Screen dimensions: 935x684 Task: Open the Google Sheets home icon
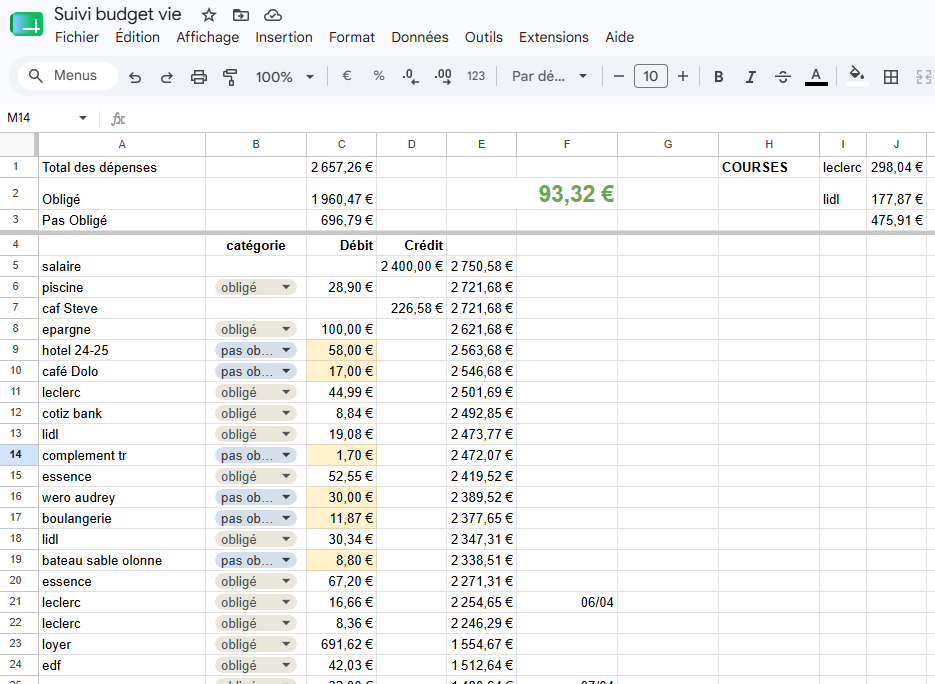27,25
